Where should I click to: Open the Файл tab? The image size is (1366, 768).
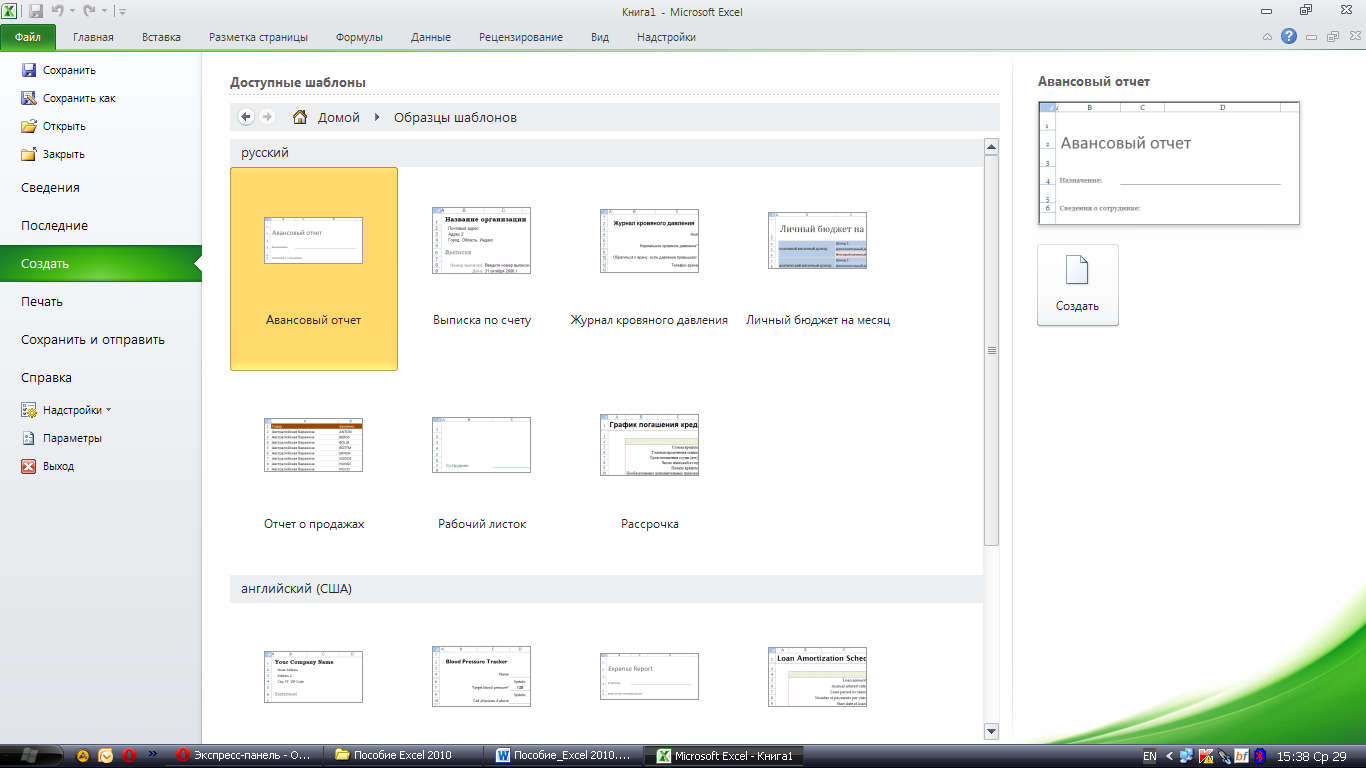pos(28,38)
